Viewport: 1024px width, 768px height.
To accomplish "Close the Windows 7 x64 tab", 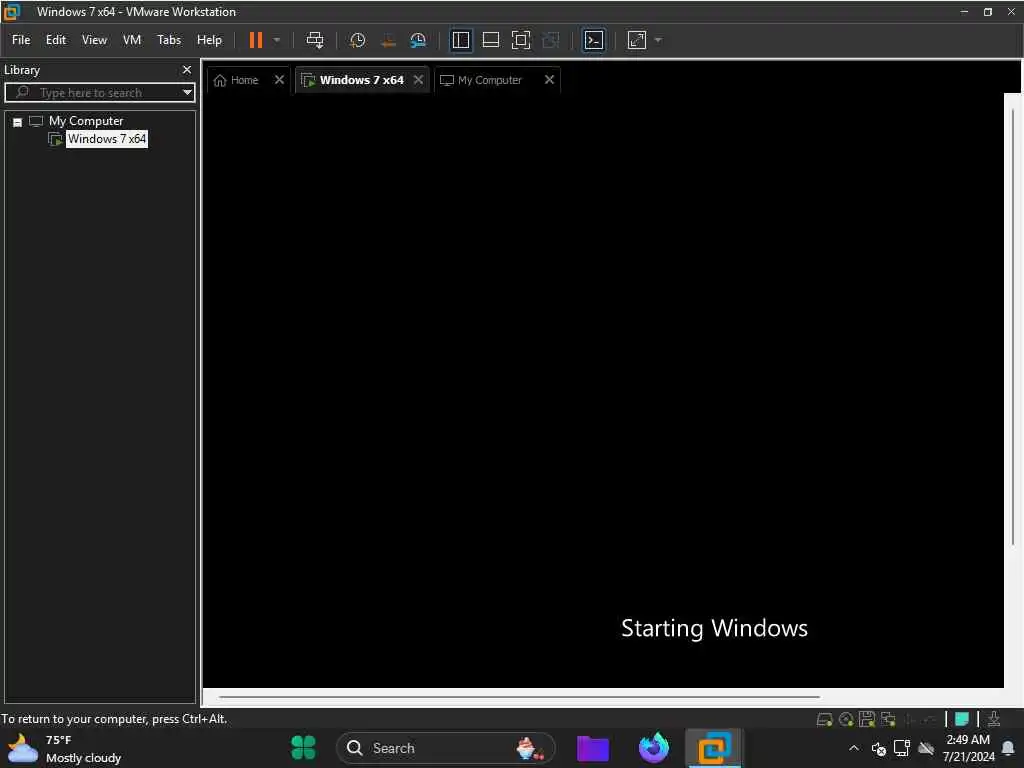I will 419,80.
